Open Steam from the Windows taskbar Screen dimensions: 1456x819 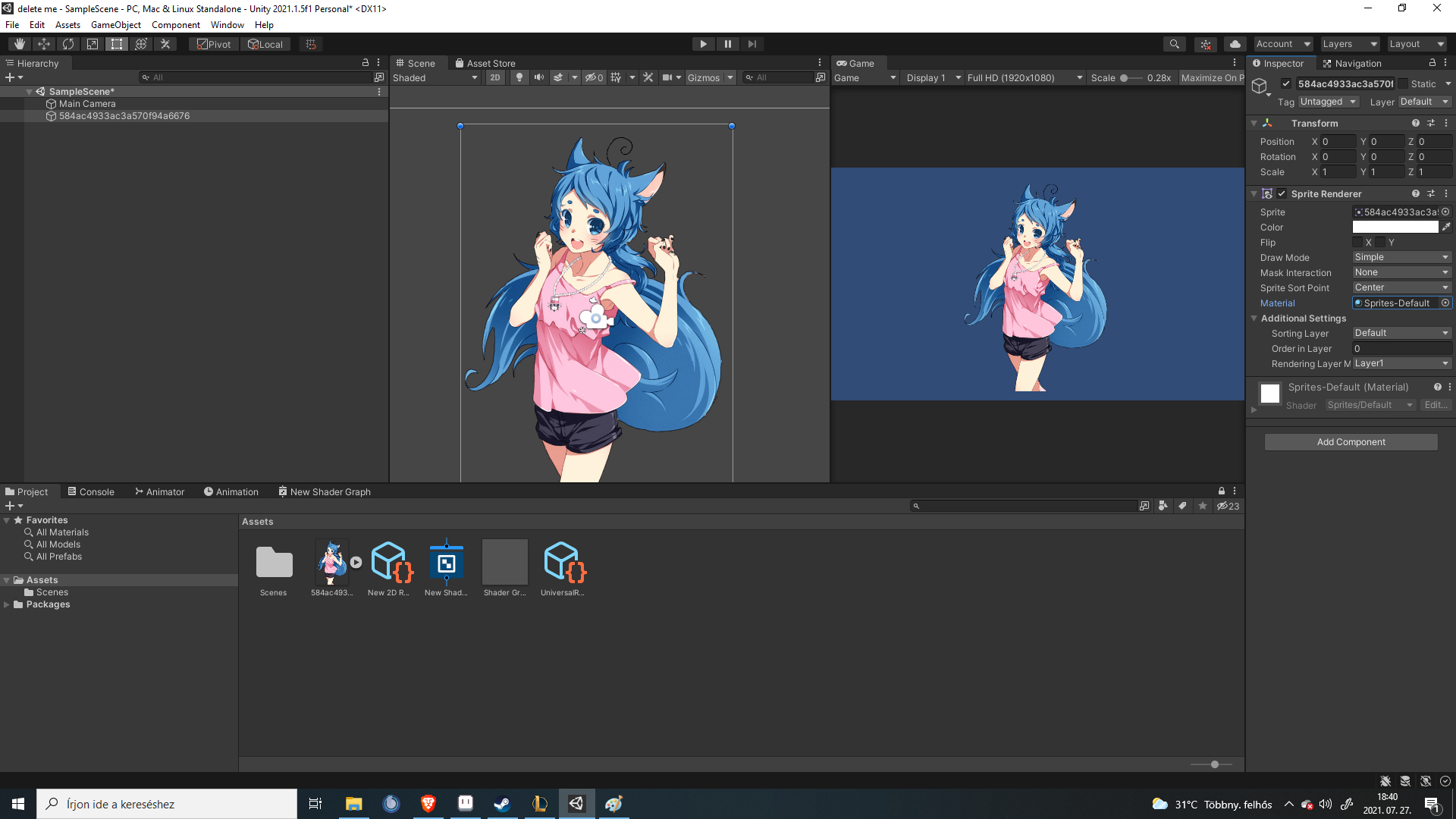click(x=502, y=804)
